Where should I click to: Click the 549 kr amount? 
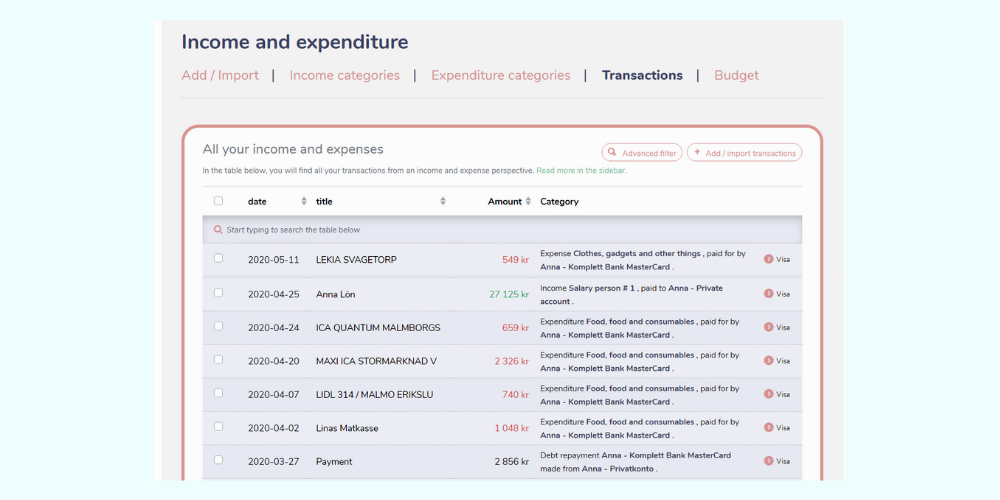pyautogui.click(x=515, y=260)
